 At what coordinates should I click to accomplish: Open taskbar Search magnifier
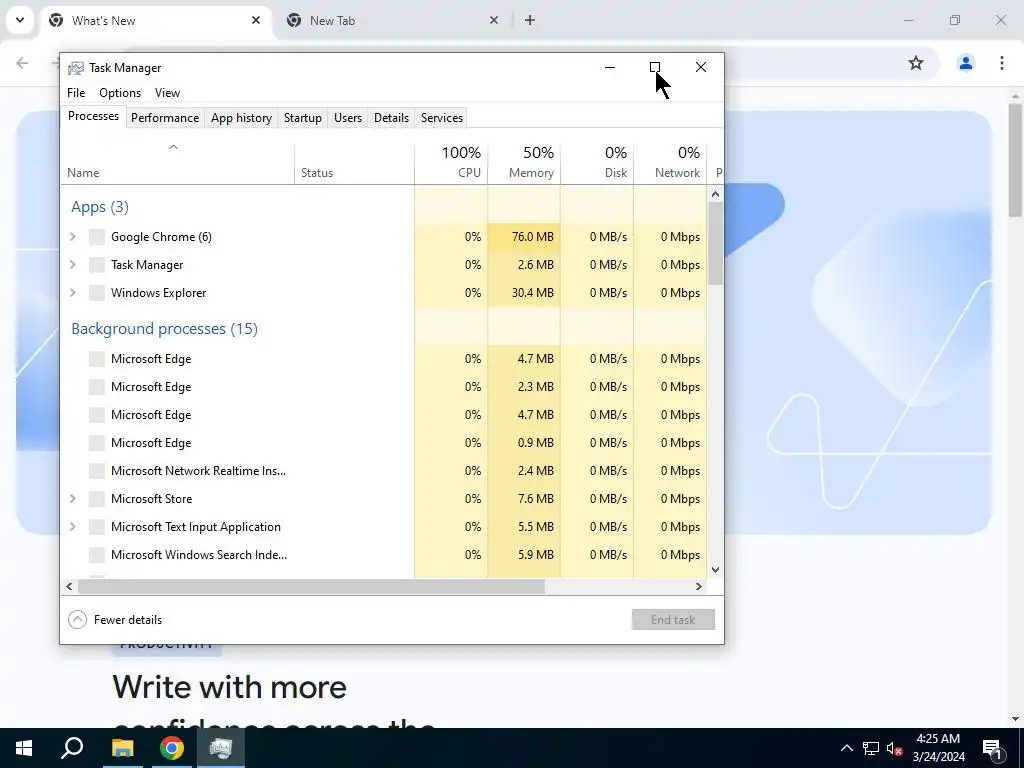tap(72, 748)
